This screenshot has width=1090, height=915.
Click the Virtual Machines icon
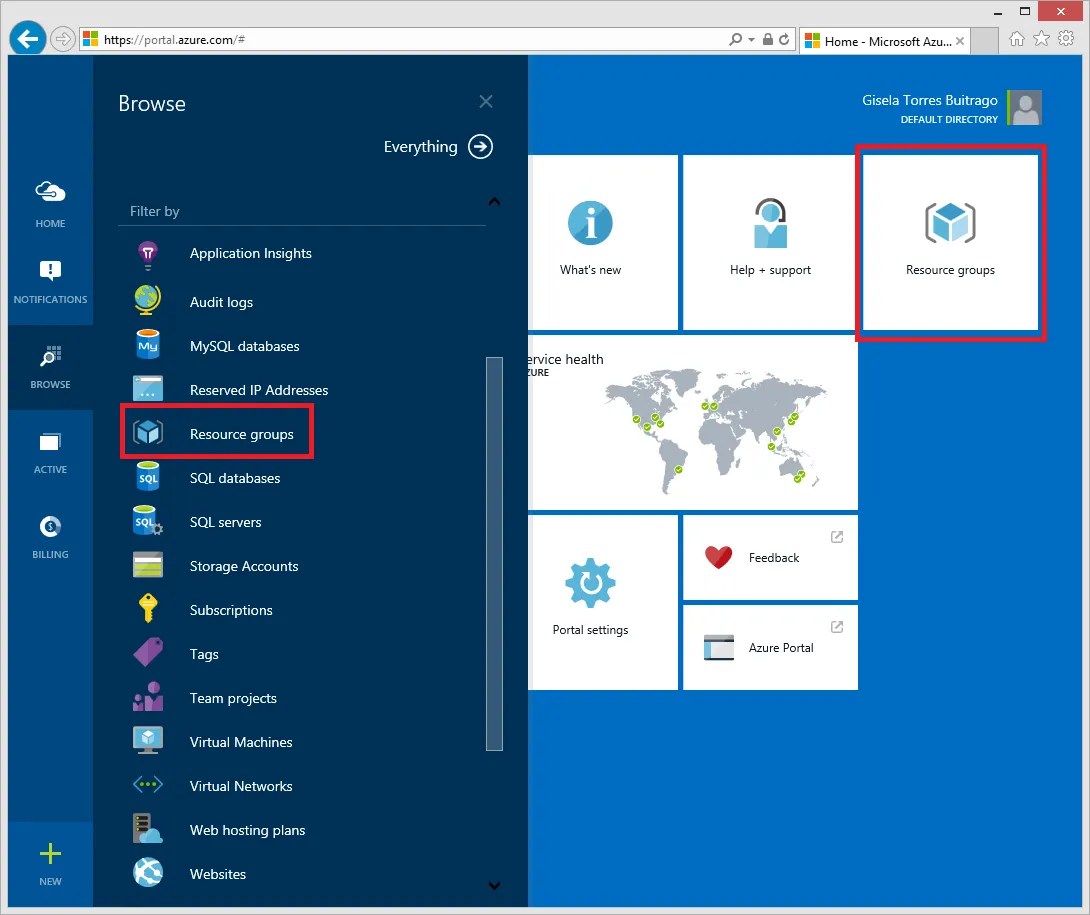click(x=148, y=742)
